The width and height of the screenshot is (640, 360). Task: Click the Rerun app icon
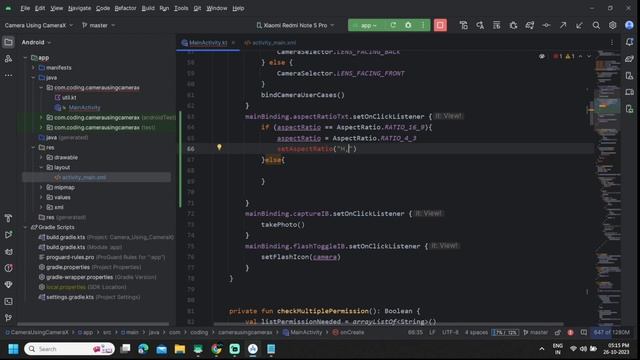[393, 25]
